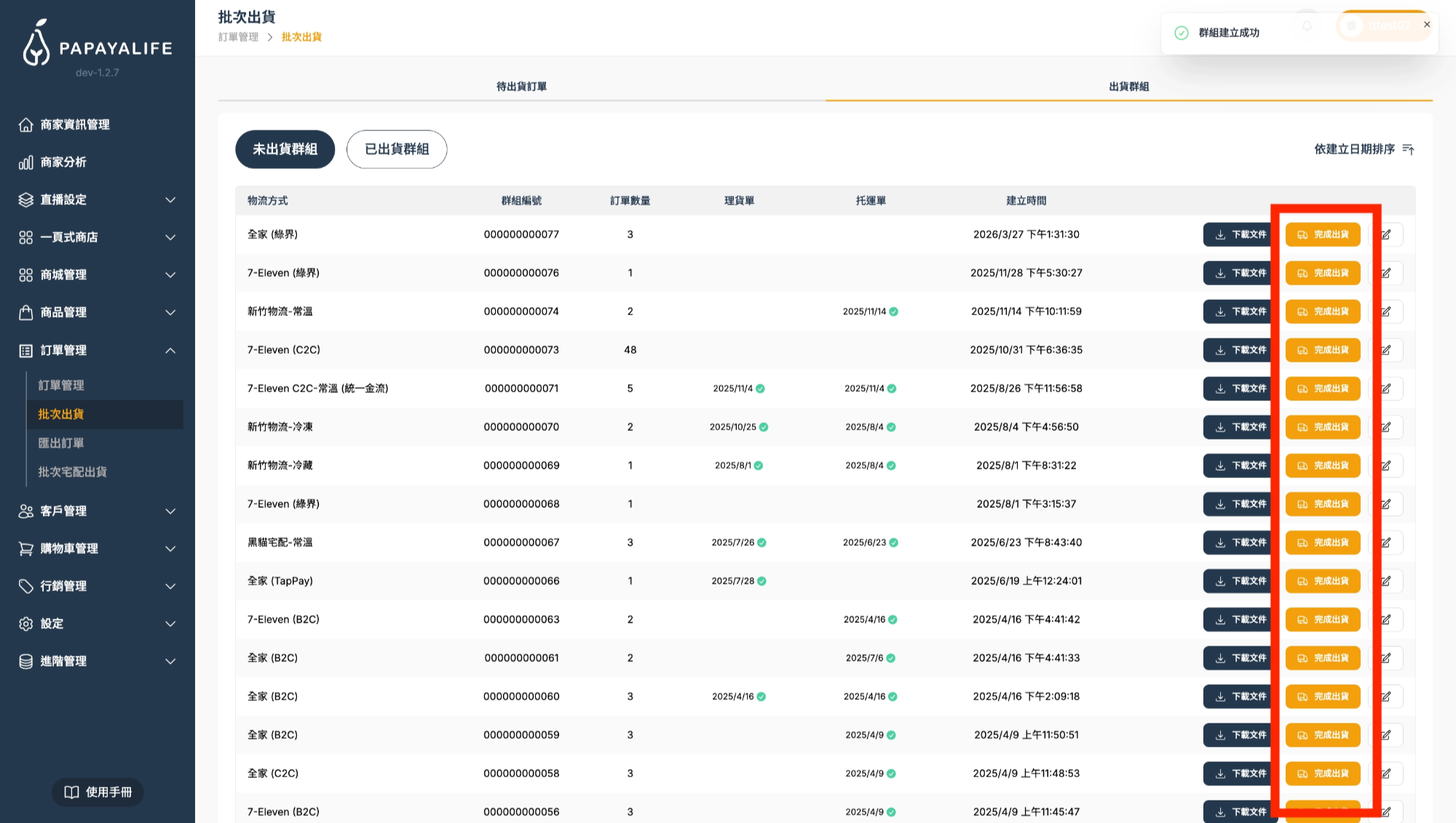Screen dimensions: 1456x823
Task: Switch to the 待出貨訂單 tab
Action: pos(521,87)
